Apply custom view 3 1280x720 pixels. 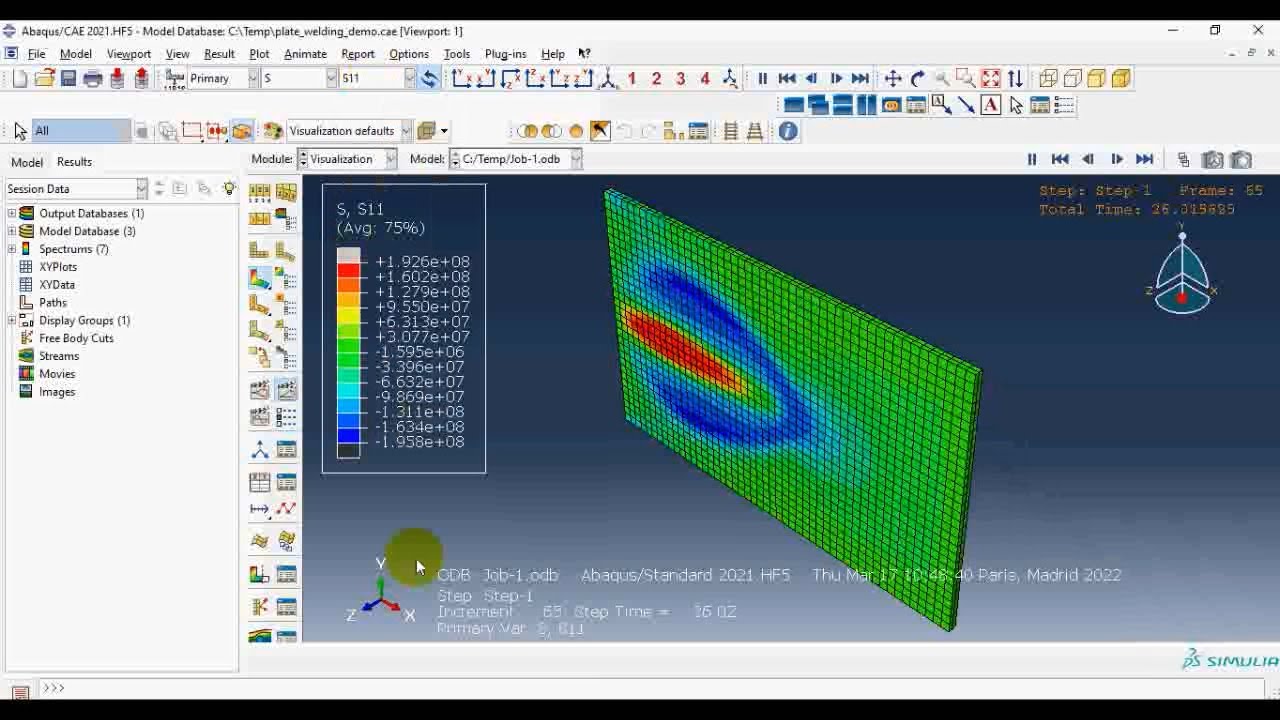[680, 78]
